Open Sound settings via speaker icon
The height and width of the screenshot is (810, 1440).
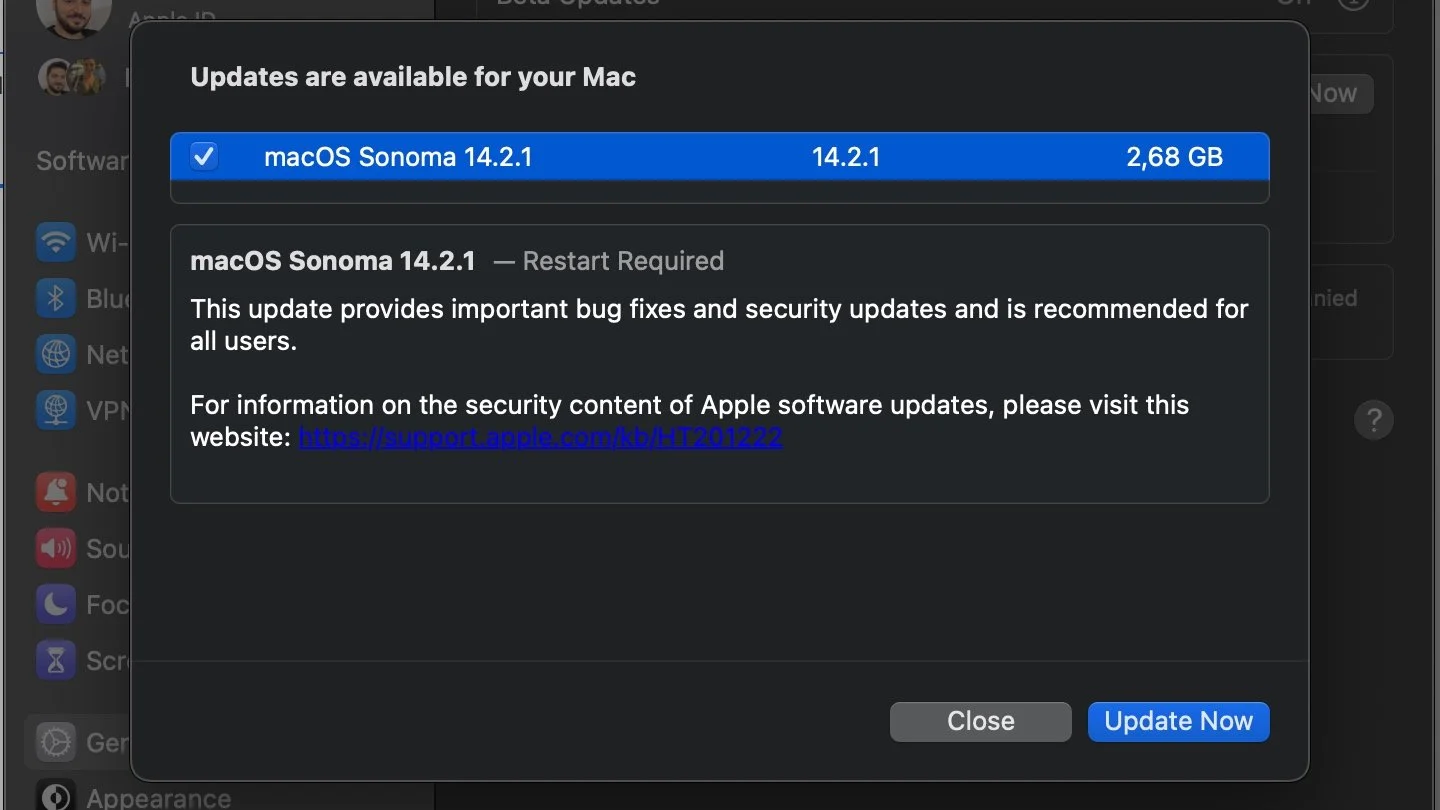click(56, 548)
